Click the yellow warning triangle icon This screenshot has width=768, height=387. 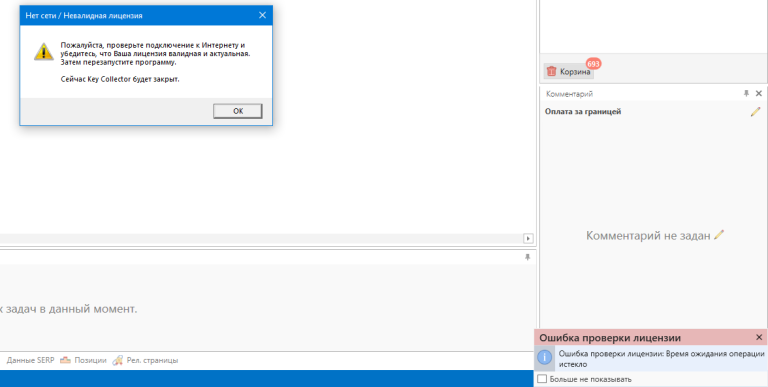point(44,52)
